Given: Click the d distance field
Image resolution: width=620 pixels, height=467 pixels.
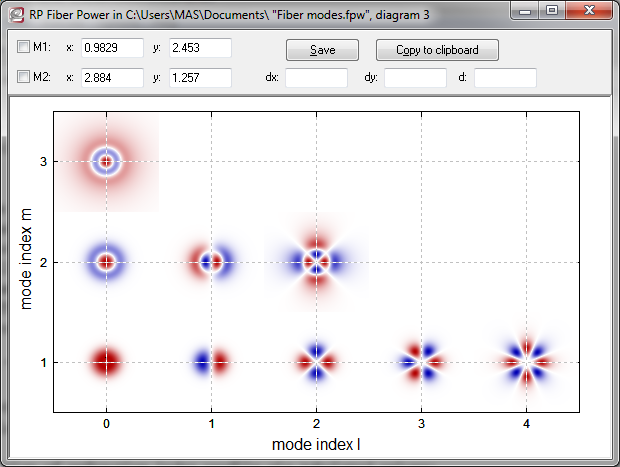Looking at the screenshot, I should (x=505, y=77).
